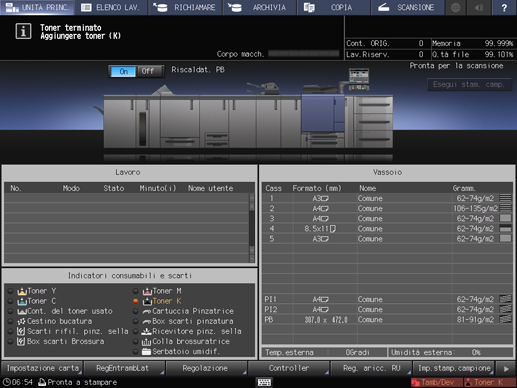Click Scarti rifil. pinz. sella icon

point(21,331)
